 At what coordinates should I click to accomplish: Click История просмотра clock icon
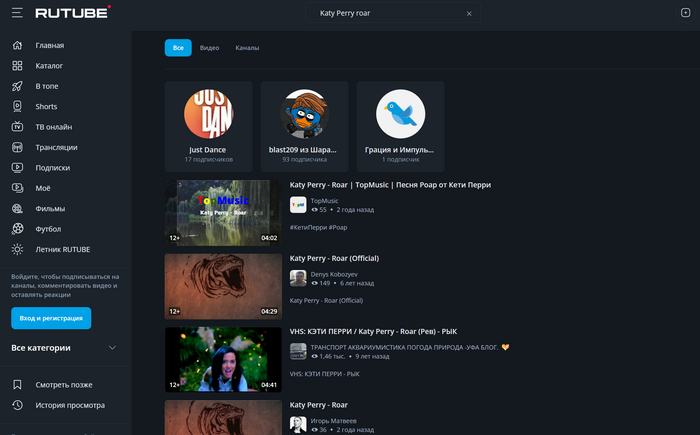point(17,405)
